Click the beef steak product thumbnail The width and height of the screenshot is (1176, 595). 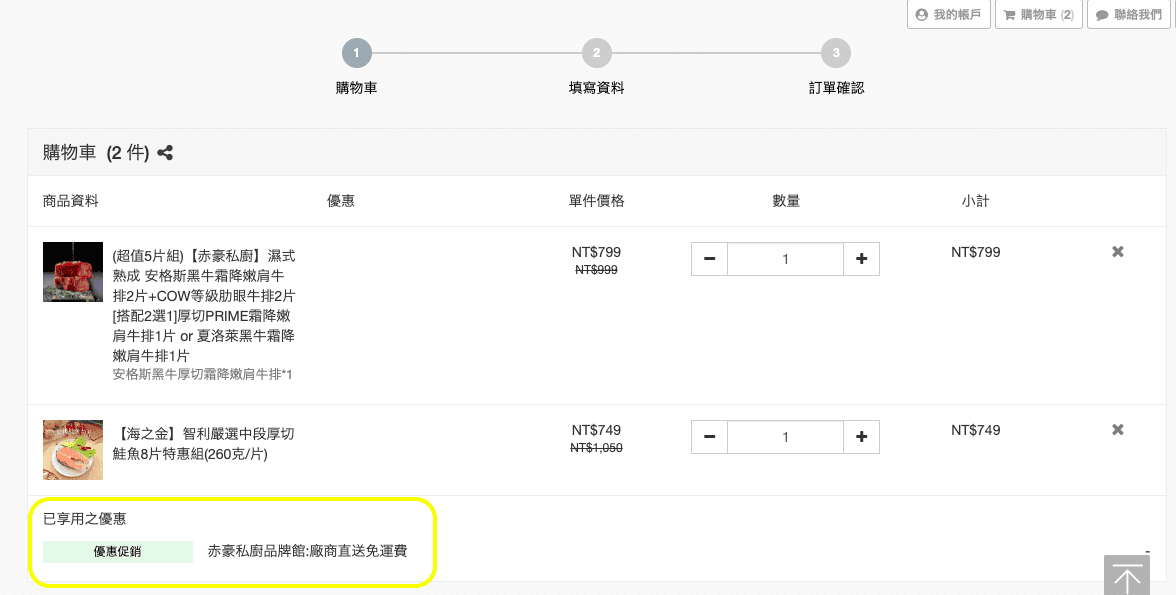tap(73, 272)
